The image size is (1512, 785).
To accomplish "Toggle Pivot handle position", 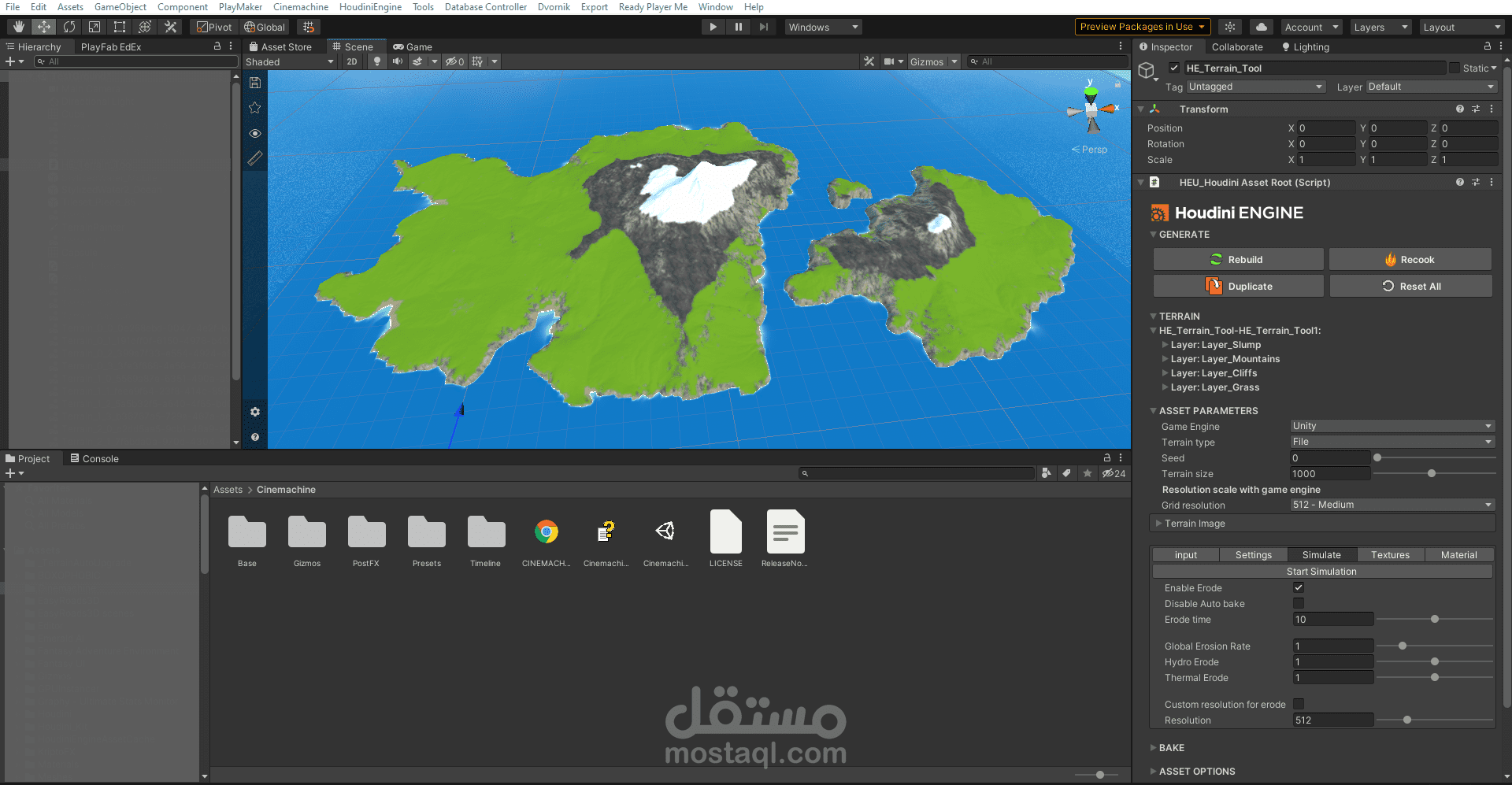I will pyautogui.click(x=214, y=27).
